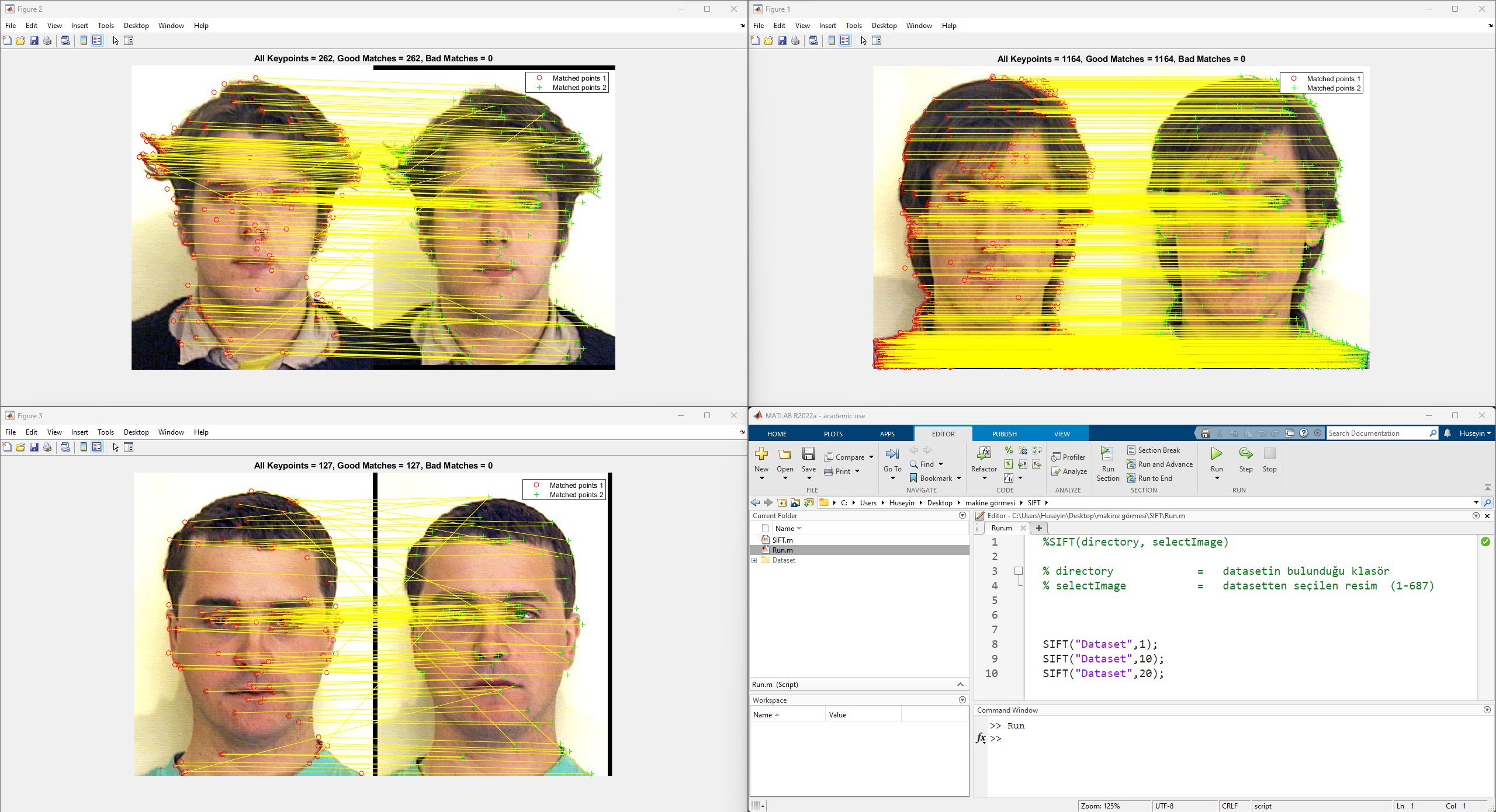Viewport: 1496px width, 812px height.
Task: Click the Profiler icon
Action: [x=1056, y=457]
